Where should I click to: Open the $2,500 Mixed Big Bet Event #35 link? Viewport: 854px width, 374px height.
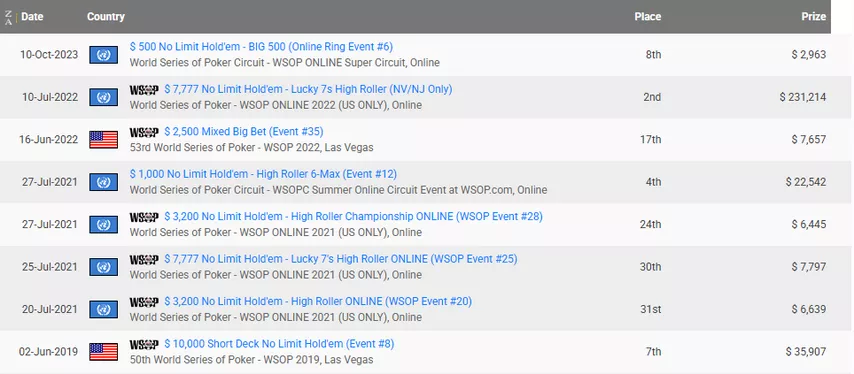[x=244, y=132]
